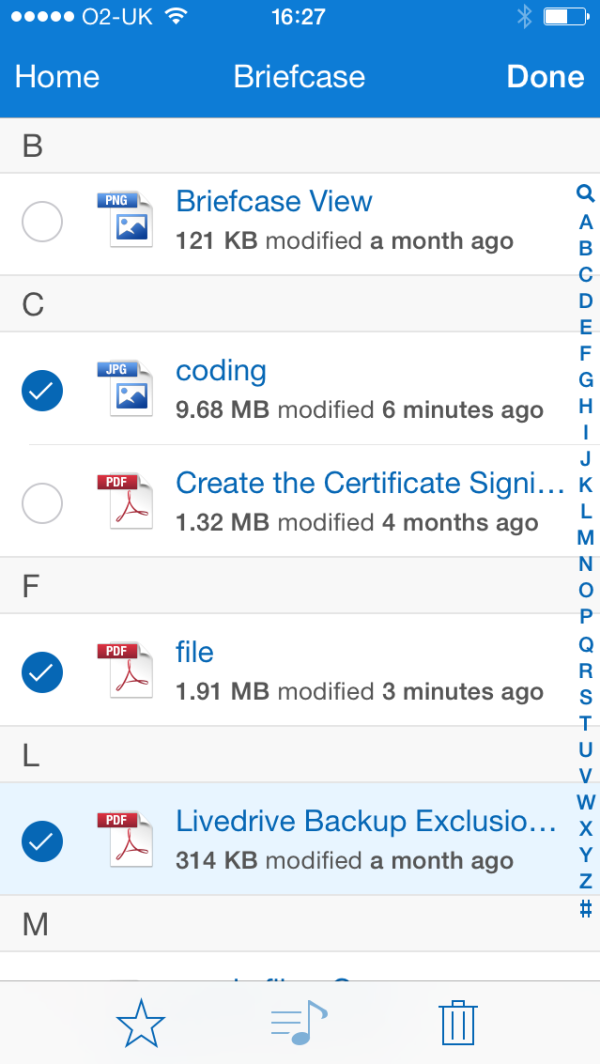Jump to letter S in the alphabet index

pyautogui.click(x=585, y=696)
